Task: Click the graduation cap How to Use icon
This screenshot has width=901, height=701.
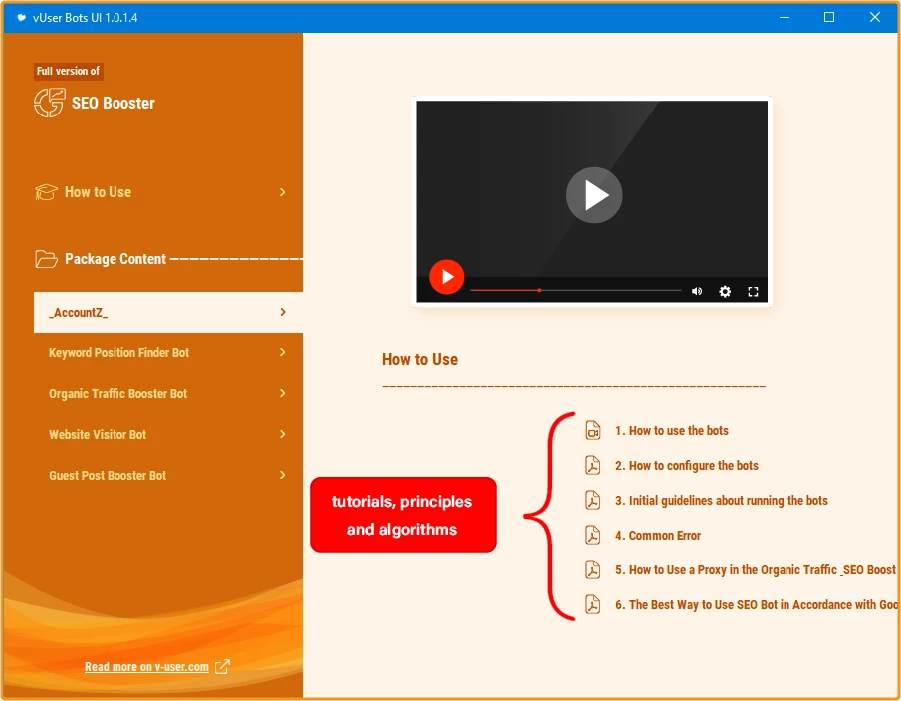Action: (46, 192)
